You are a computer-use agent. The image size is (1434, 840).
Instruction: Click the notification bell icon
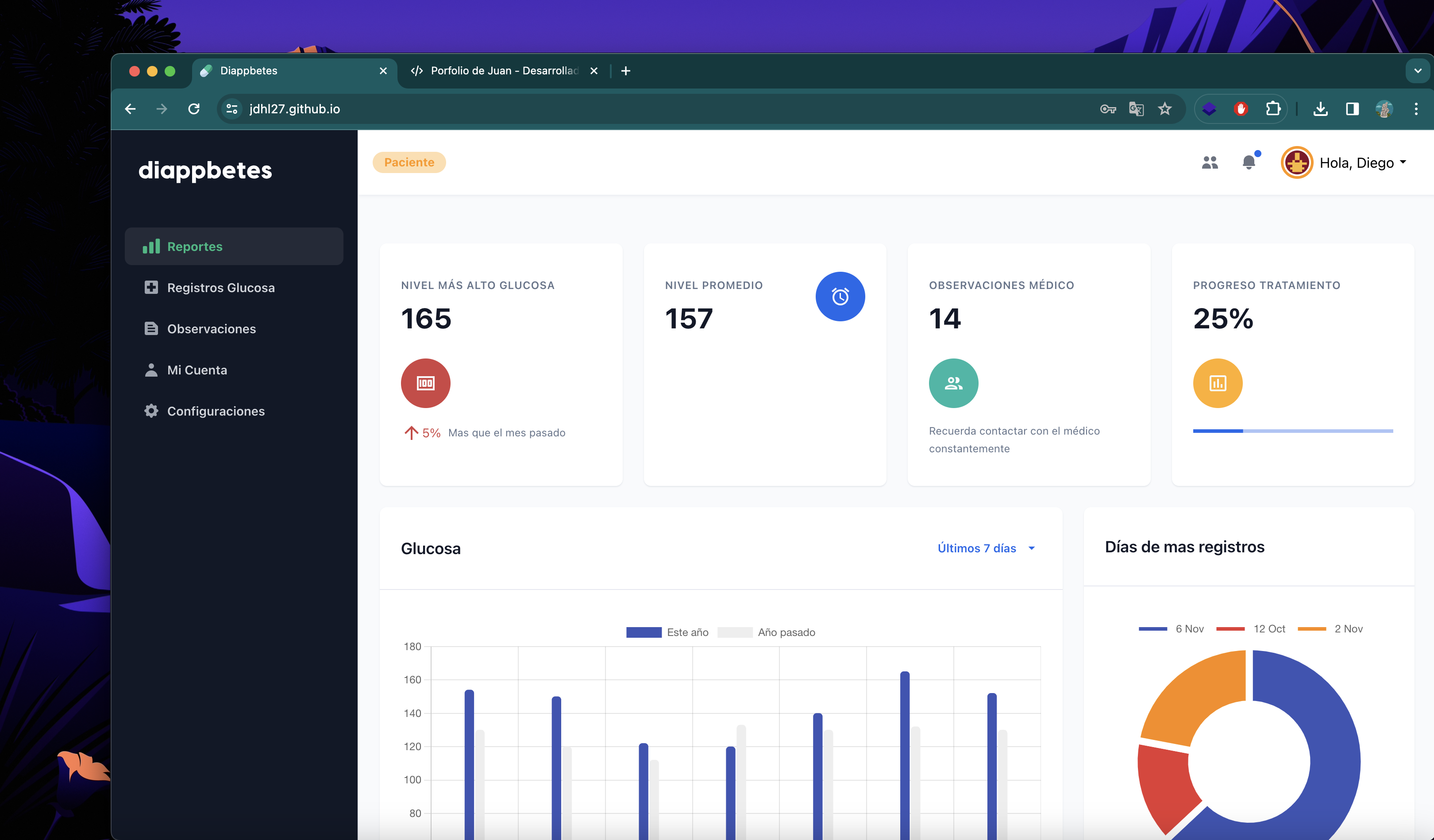(1249, 163)
